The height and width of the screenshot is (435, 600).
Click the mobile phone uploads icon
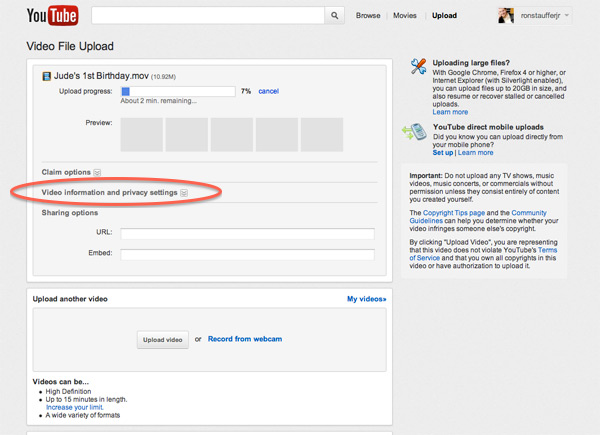click(x=414, y=132)
